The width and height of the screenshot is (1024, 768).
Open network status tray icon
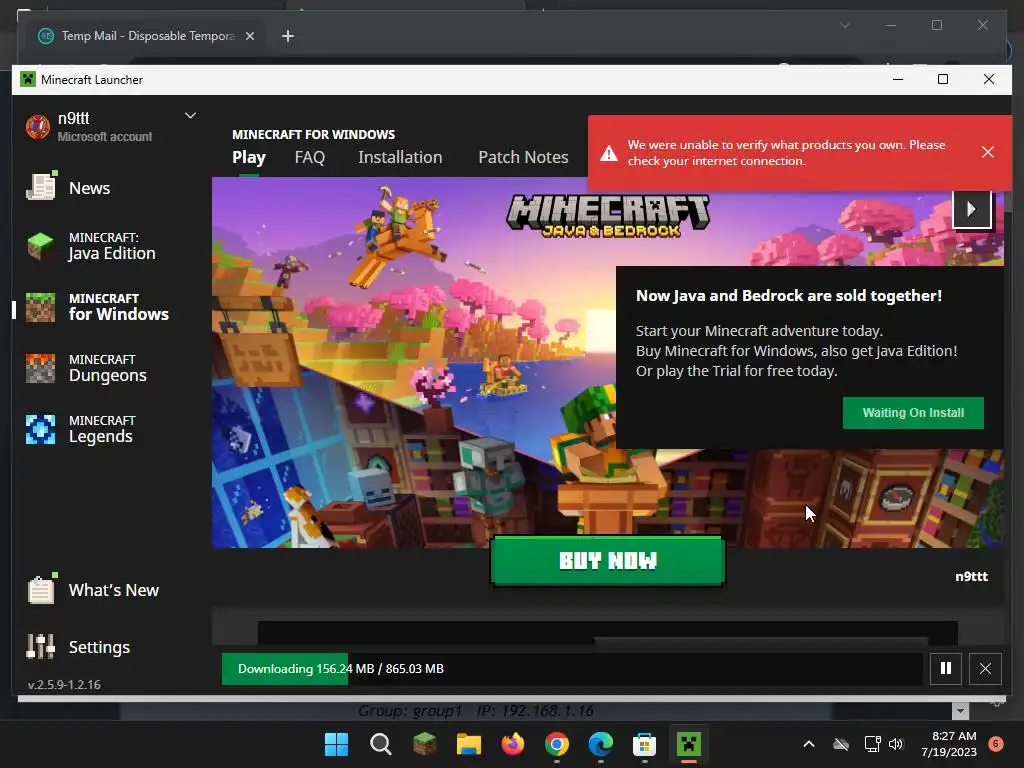coord(872,744)
